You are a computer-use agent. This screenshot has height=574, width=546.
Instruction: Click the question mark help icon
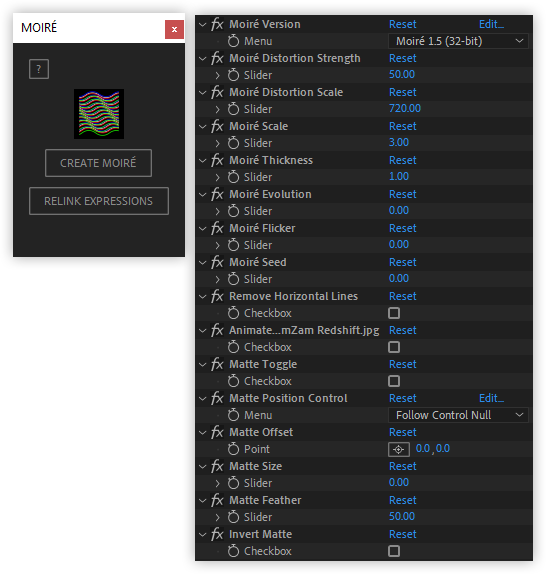39,69
